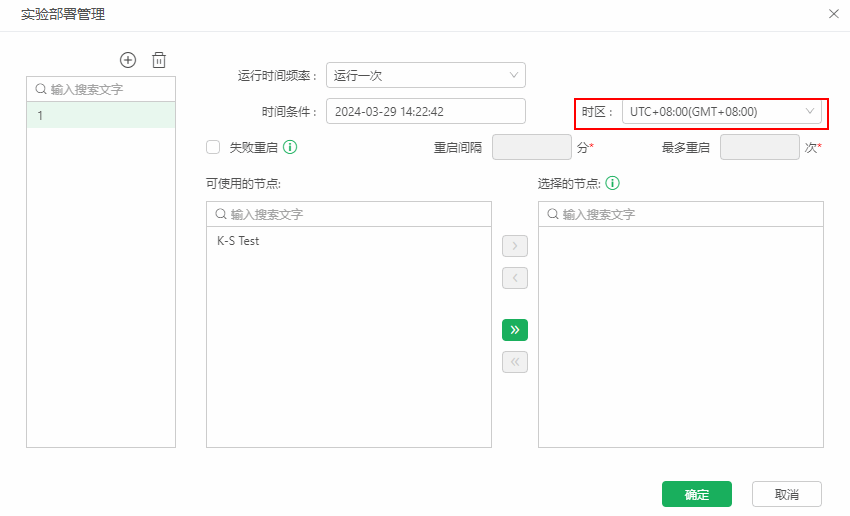Enable the 失败重启 checkbox
This screenshot has height=516, width=850.
click(213, 147)
